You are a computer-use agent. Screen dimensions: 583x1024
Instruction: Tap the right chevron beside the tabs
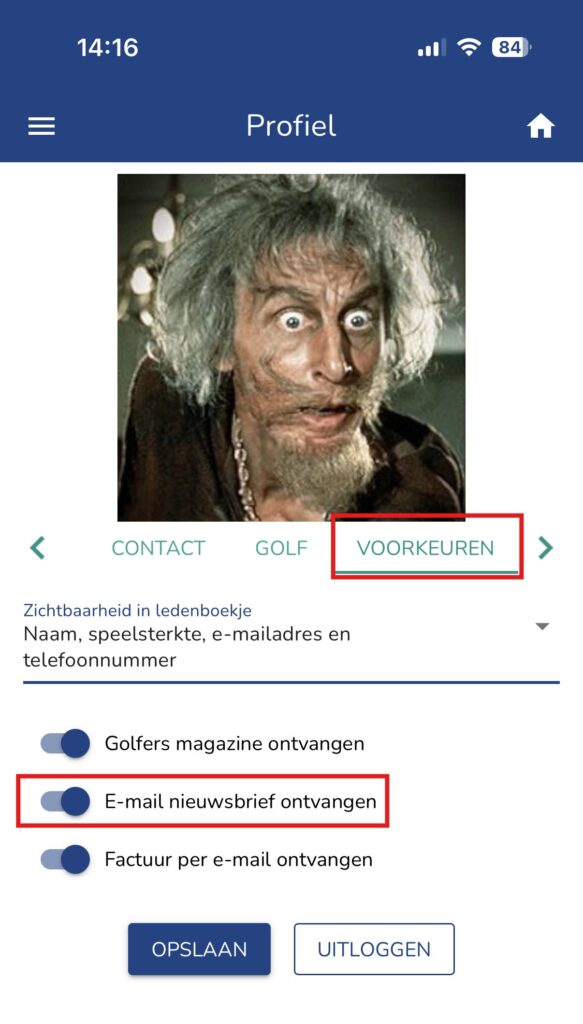point(545,547)
